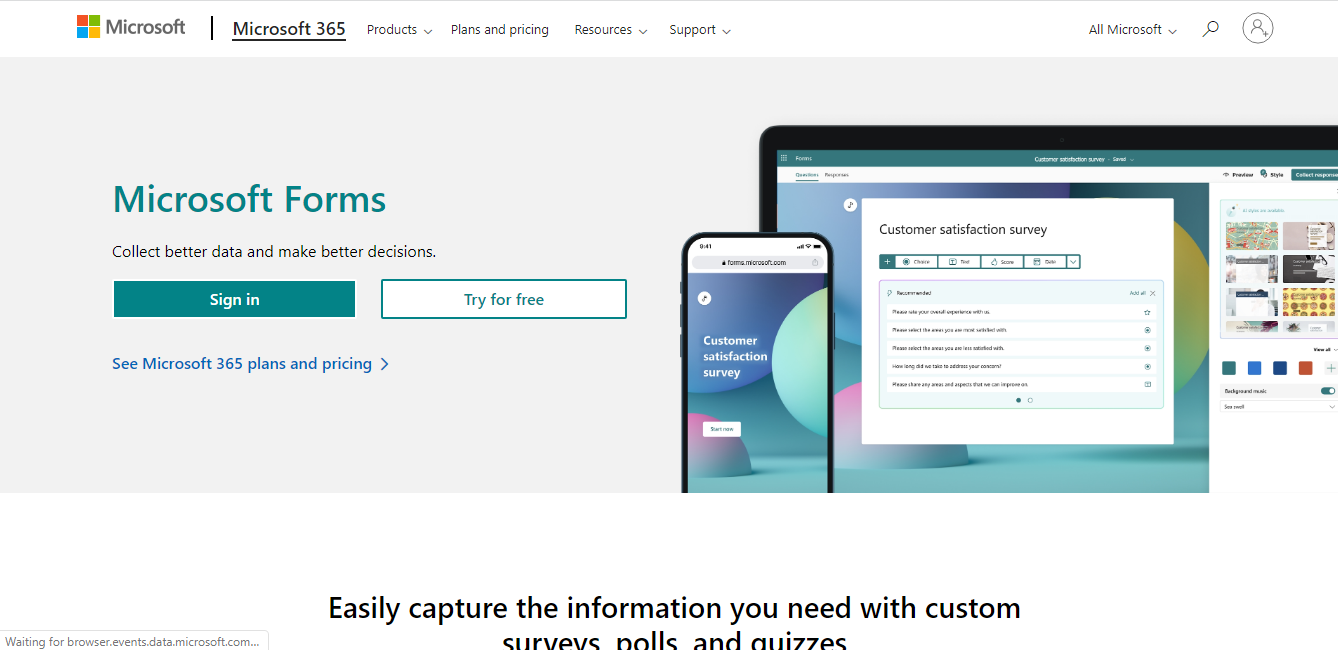Close the Recommended questions panel with X
Viewport: 1338px width, 650px height.
point(1153,293)
